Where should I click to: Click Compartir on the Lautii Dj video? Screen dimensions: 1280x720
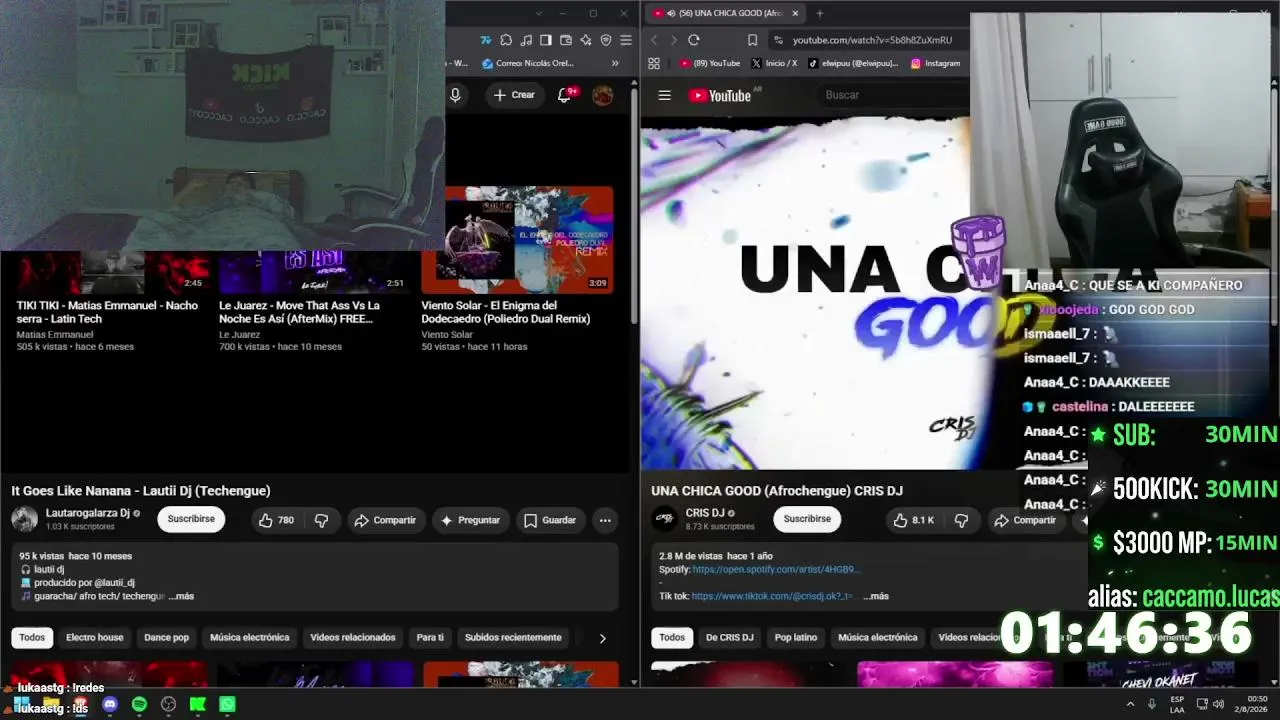(385, 520)
